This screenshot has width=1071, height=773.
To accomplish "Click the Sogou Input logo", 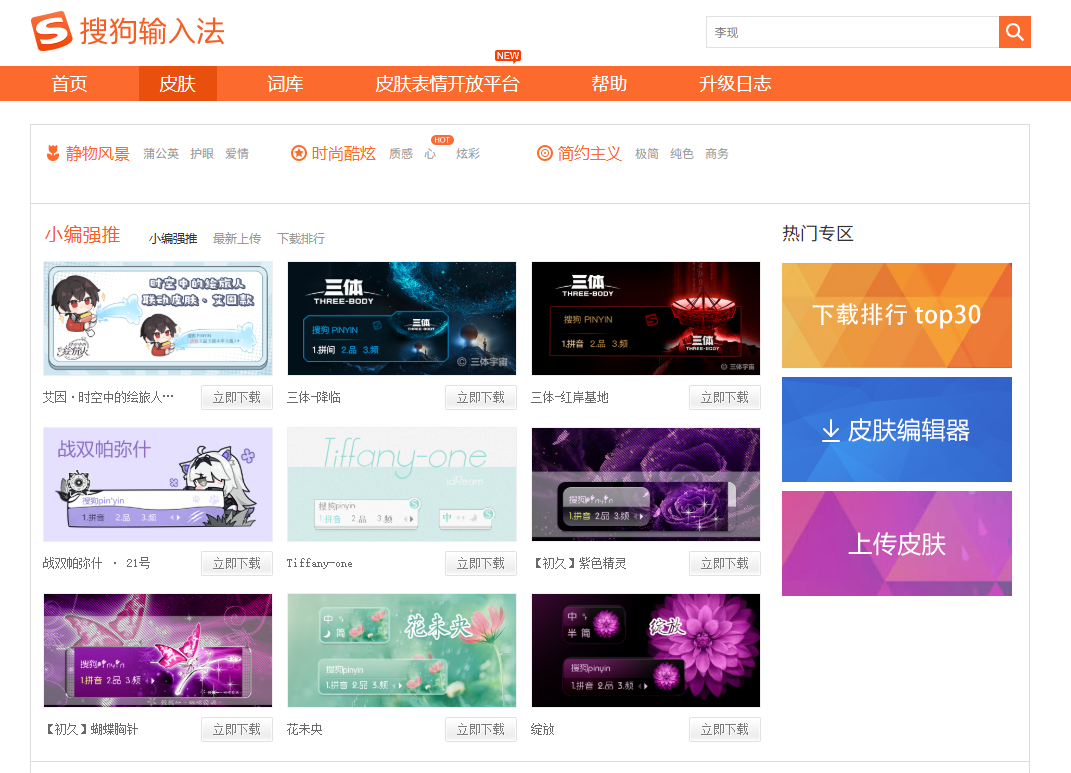I will pos(128,31).
